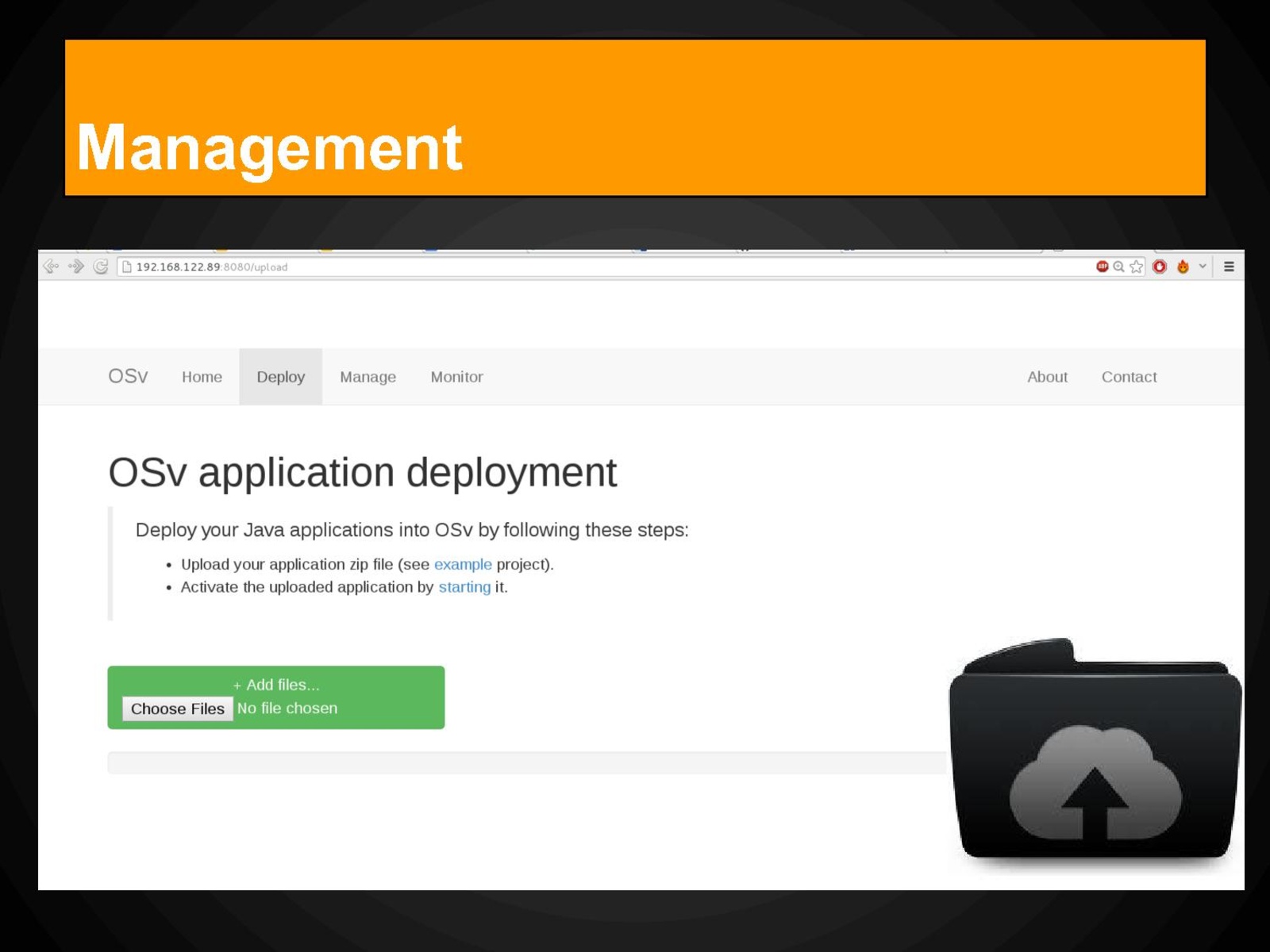
Task: Click the browser back arrow
Action: click(x=51, y=267)
